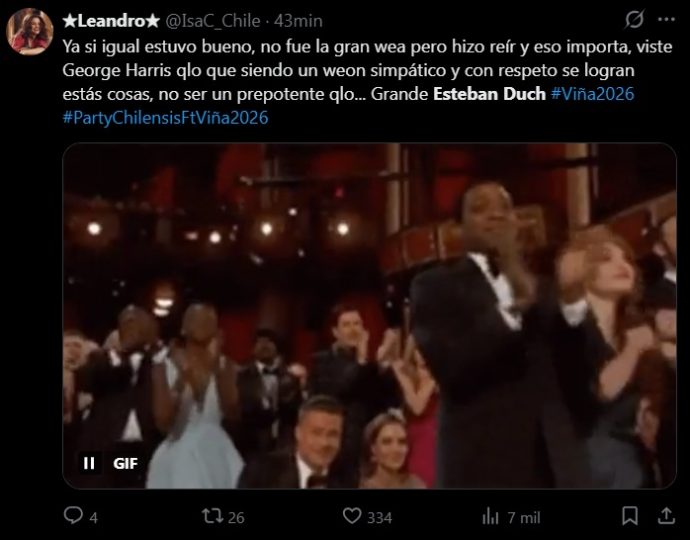This screenshot has width=690, height=540.
Task: Like the tweet with heart icon
Action: 352,515
